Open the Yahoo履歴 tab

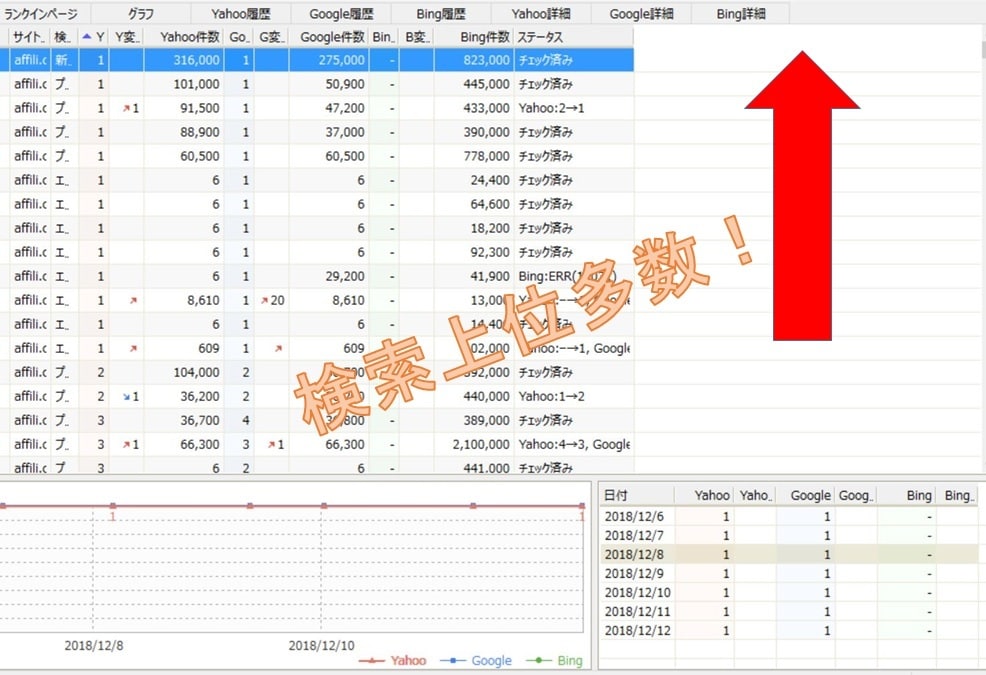click(241, 13)
